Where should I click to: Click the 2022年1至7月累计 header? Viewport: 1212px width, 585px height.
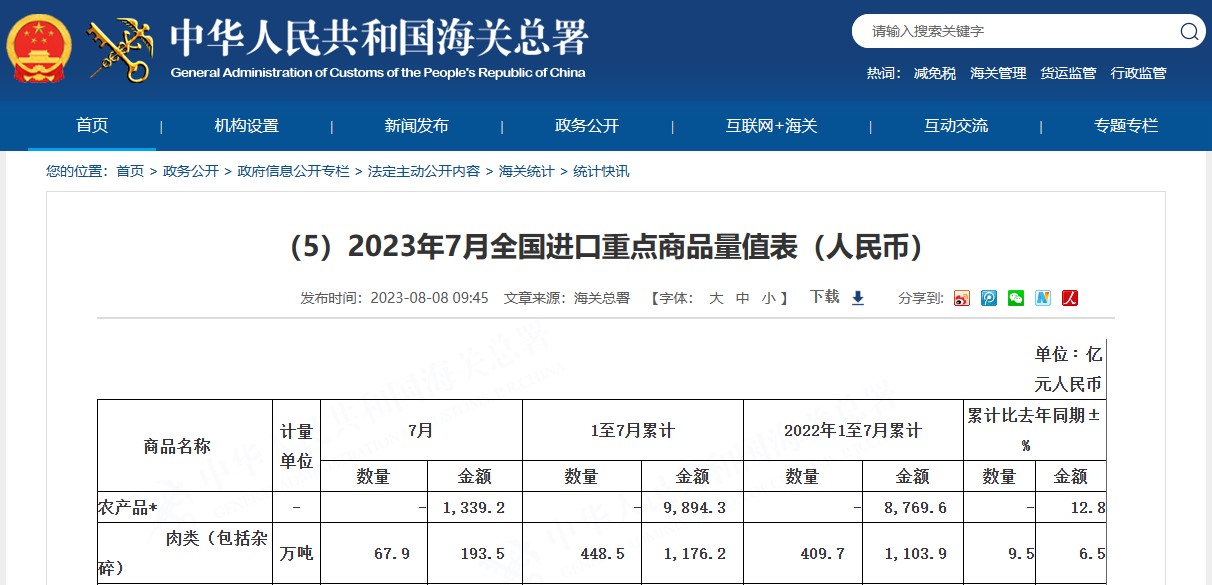pyautogui.click(x=853, y=431)
